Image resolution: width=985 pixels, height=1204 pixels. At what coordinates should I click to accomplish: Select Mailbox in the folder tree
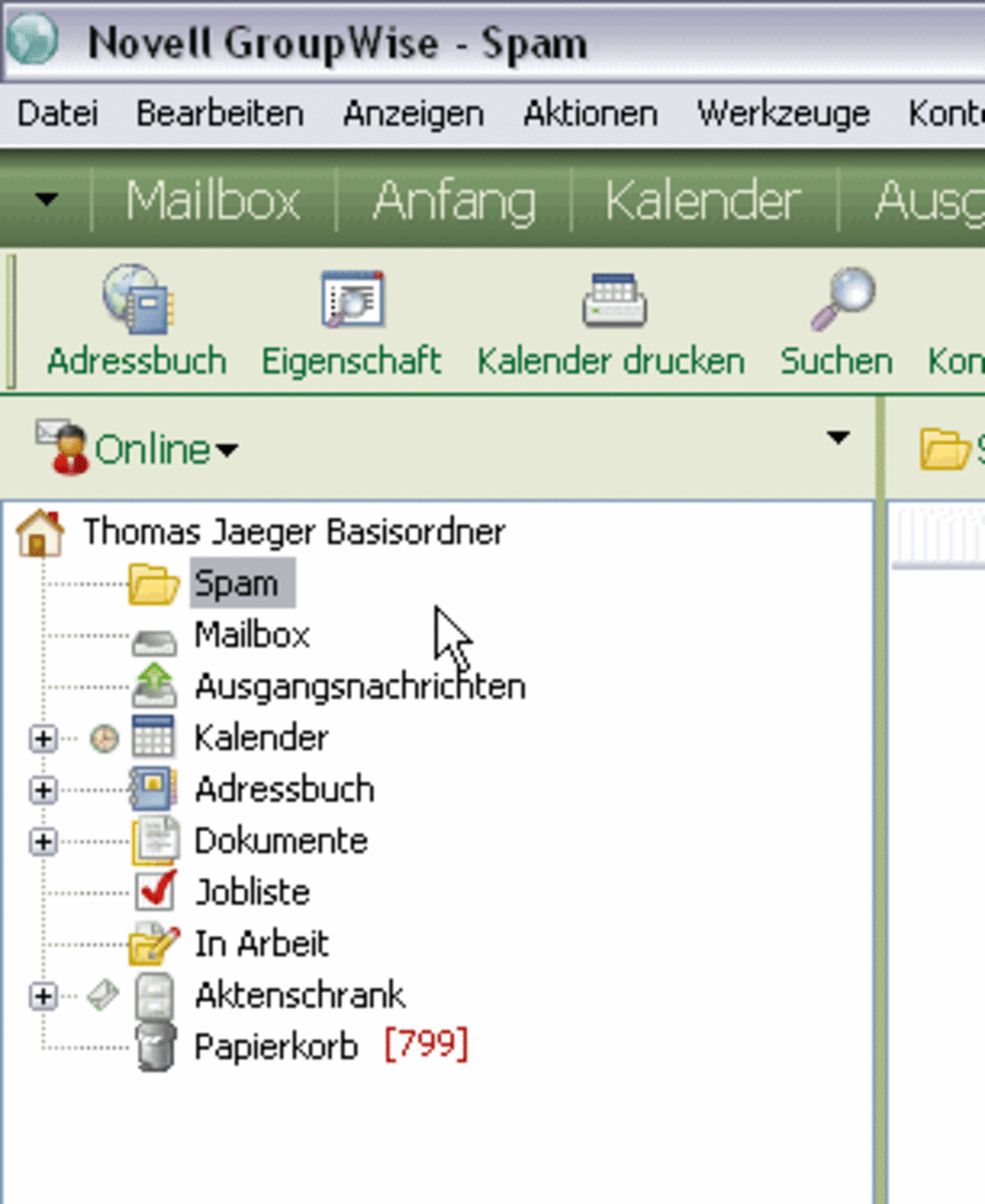(252, 634)
